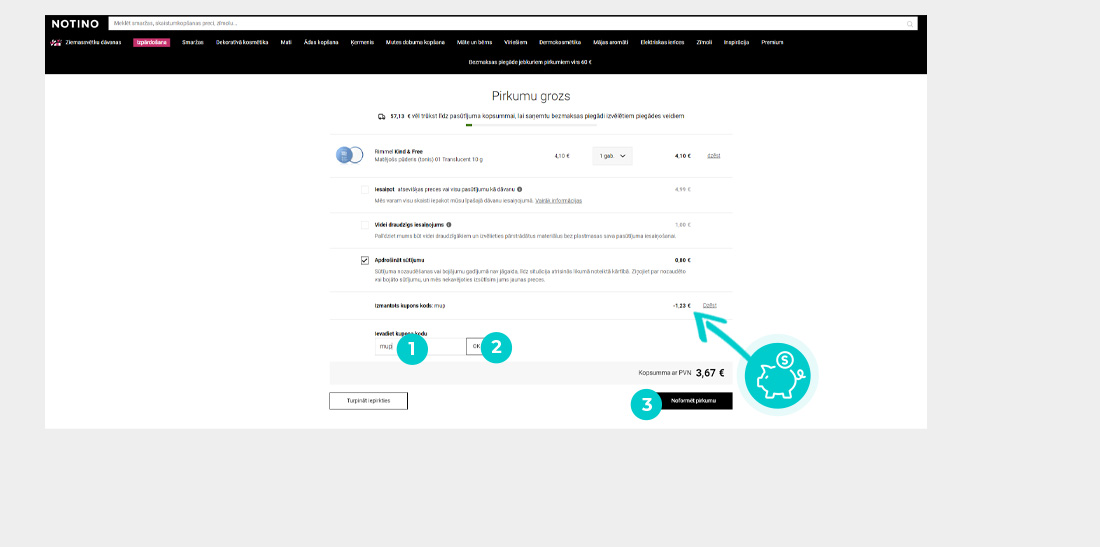Click the delivery truck icon

point(382,116)
